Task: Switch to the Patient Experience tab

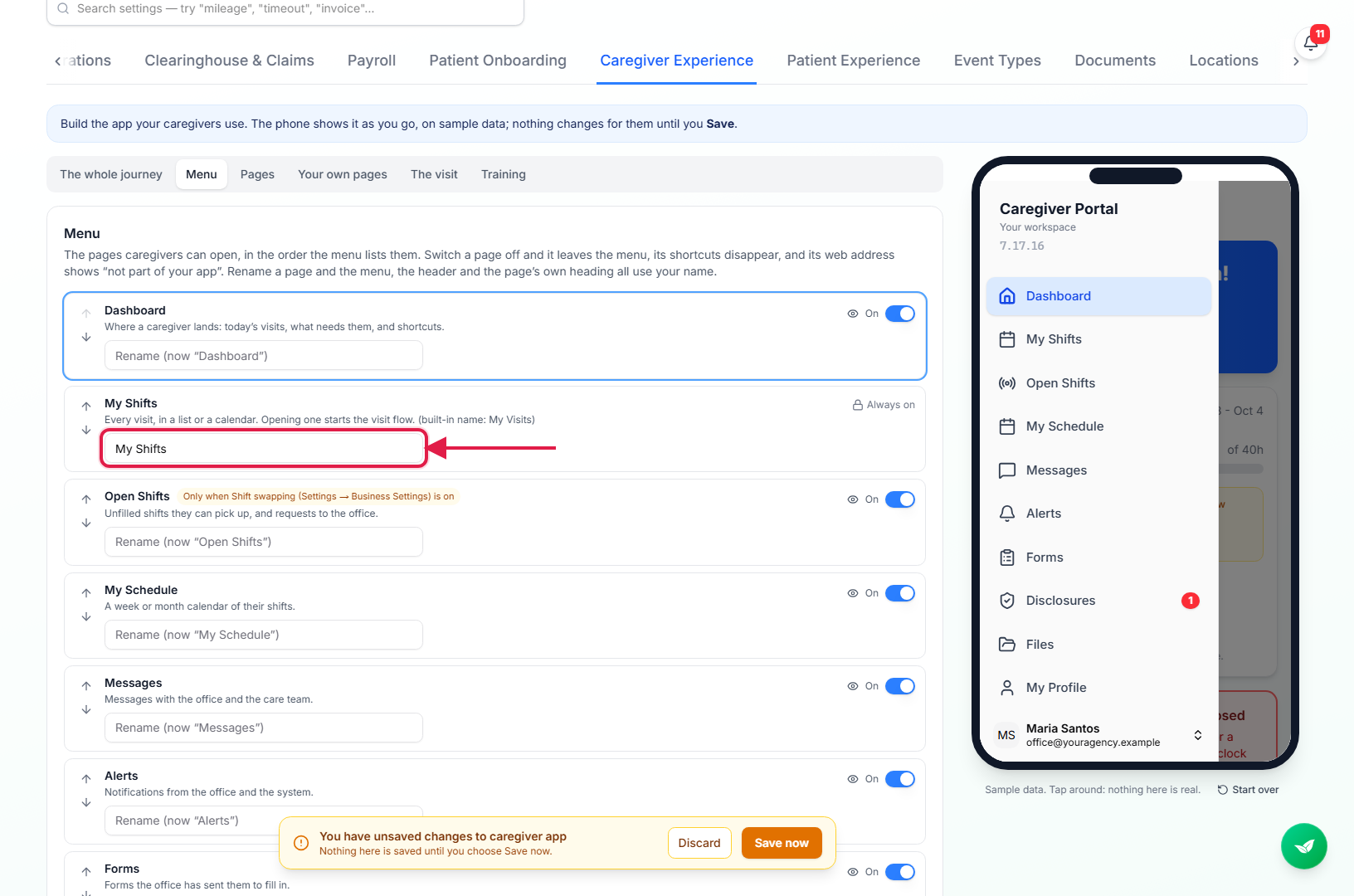Action: click(x=853, y=61)
